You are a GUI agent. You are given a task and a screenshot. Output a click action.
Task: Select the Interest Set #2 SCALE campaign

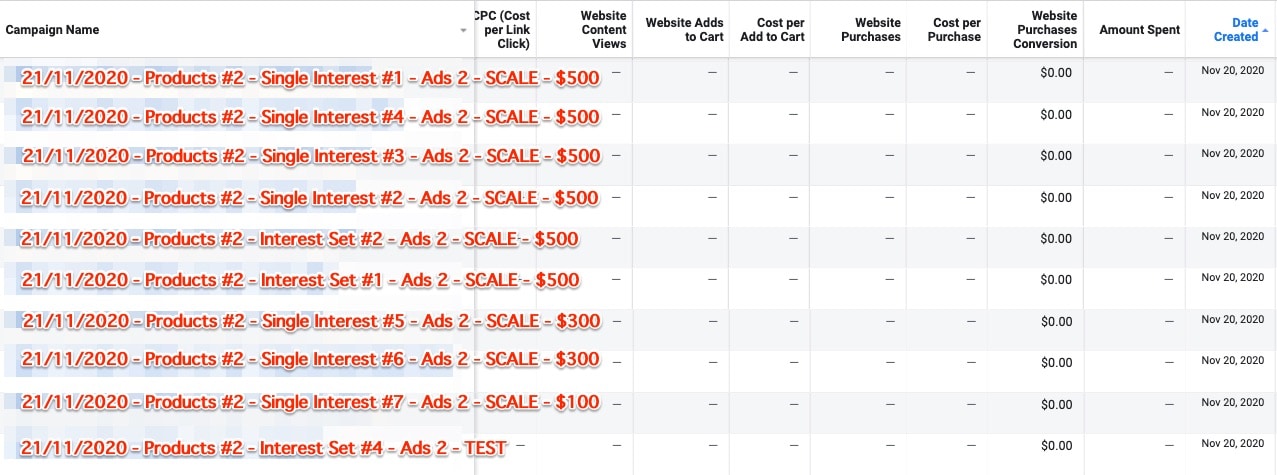pos(299,240)
